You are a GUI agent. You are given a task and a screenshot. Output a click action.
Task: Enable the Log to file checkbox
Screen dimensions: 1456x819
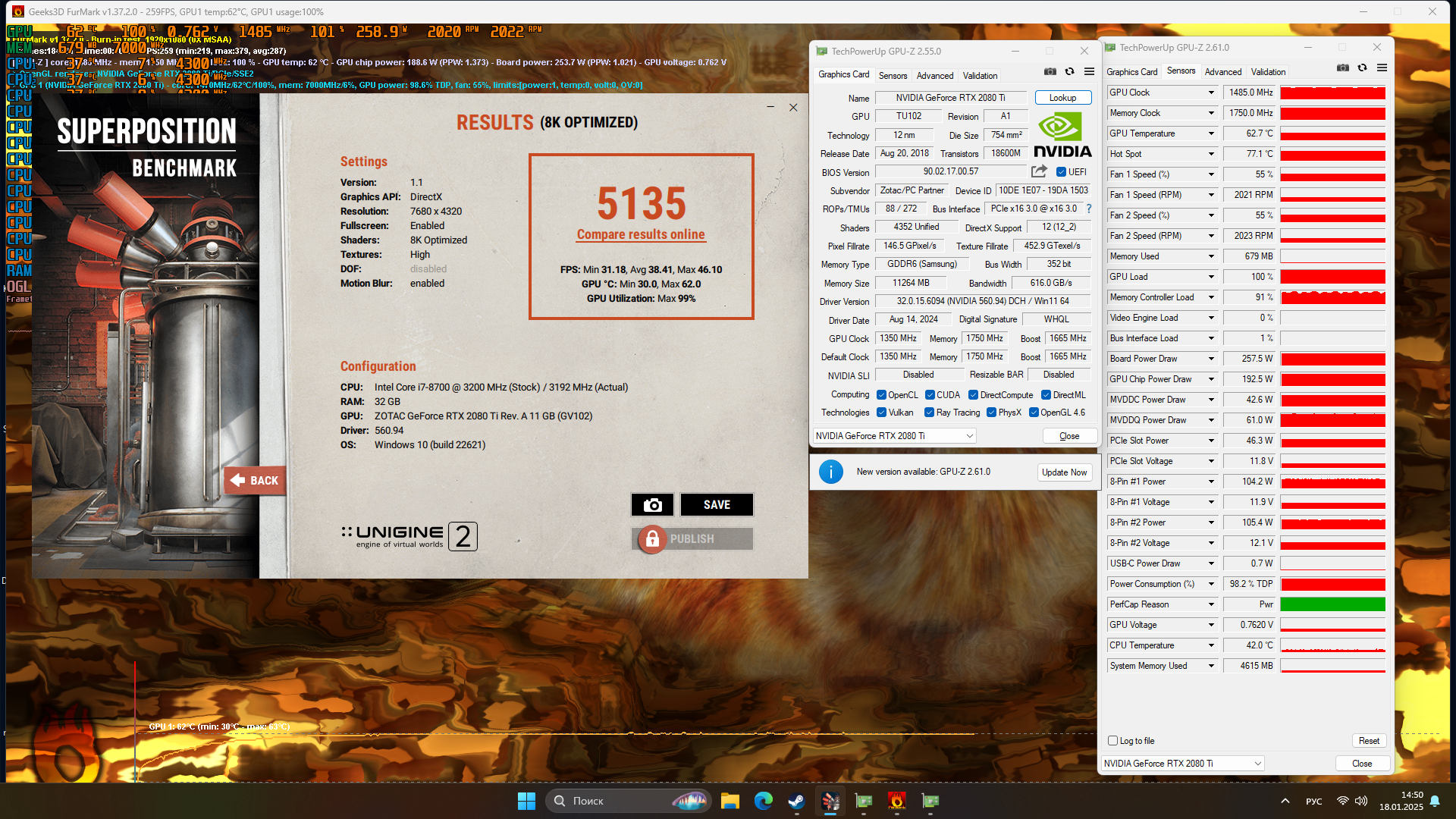tap(1112, 741)
